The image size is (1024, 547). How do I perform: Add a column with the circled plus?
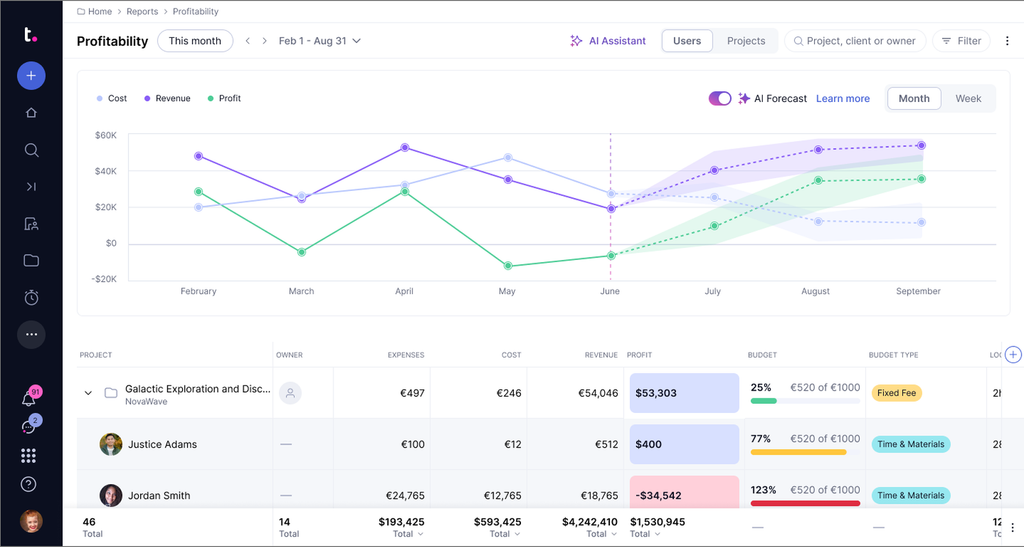point(1013,354)
